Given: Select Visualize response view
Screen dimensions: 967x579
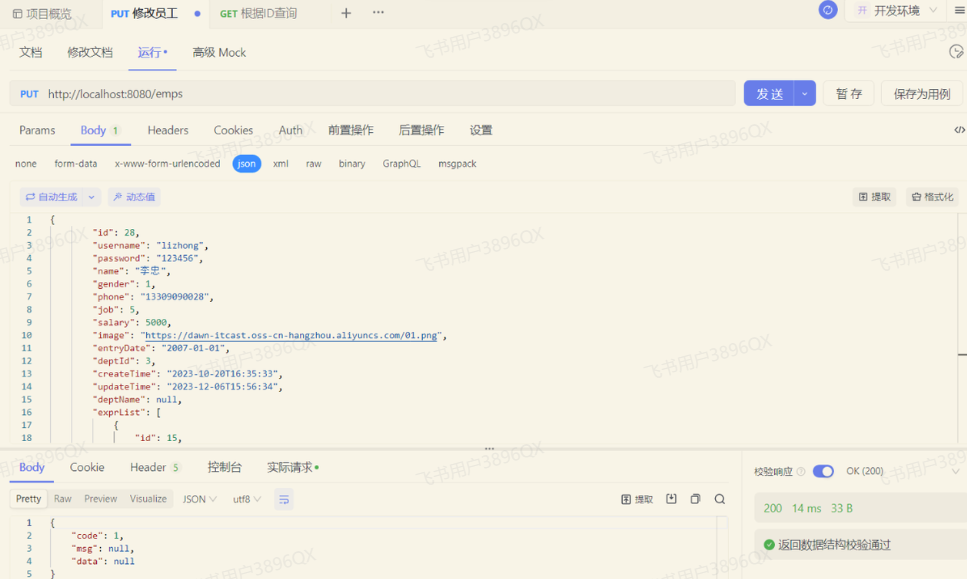Looking at the screenshot, I should coord(148,499).
